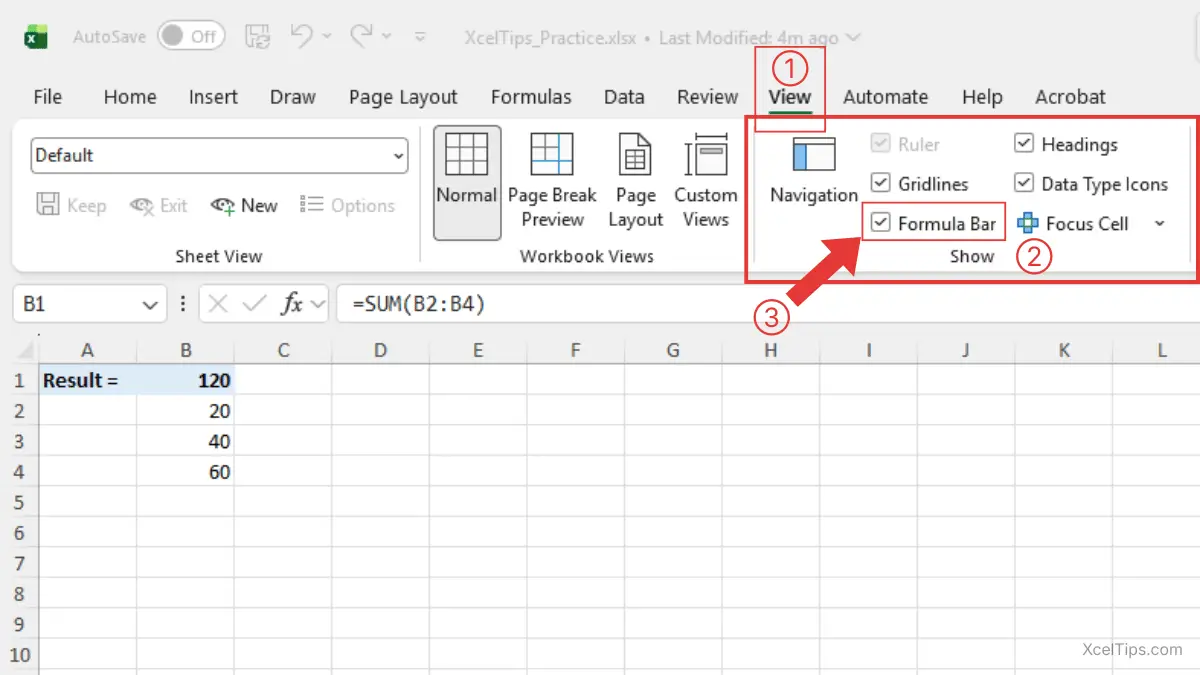The height and width of the screenshot is (675, 1200).
Task: Click the Save icon in title bar
Action: (x=257, y=37)
